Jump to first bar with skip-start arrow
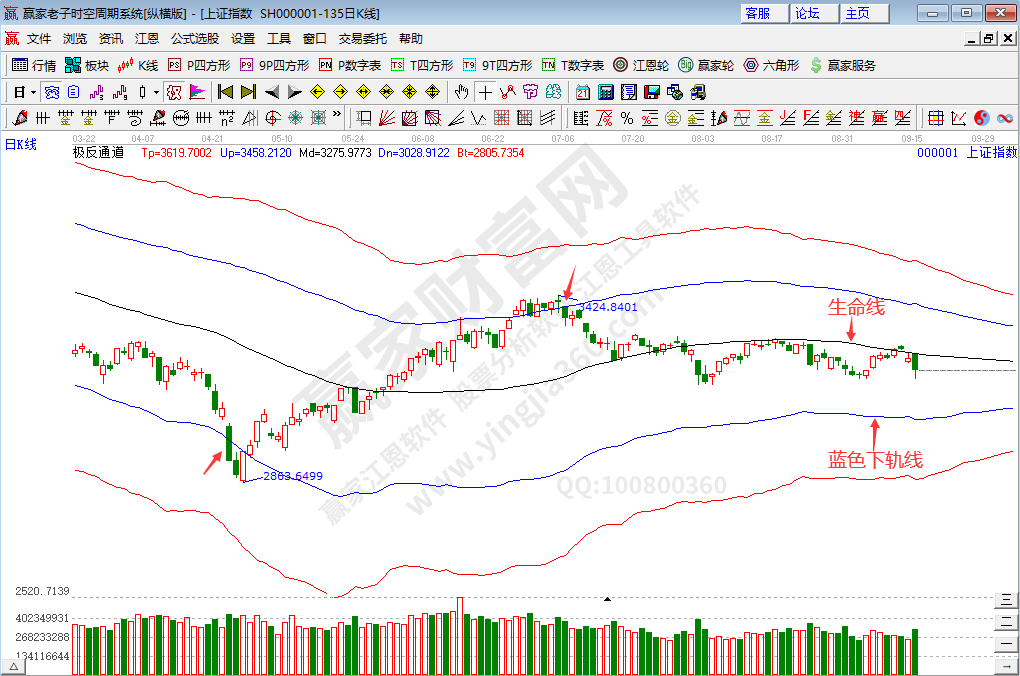The width and height of the screenshot is (1020, 676). 225,92
